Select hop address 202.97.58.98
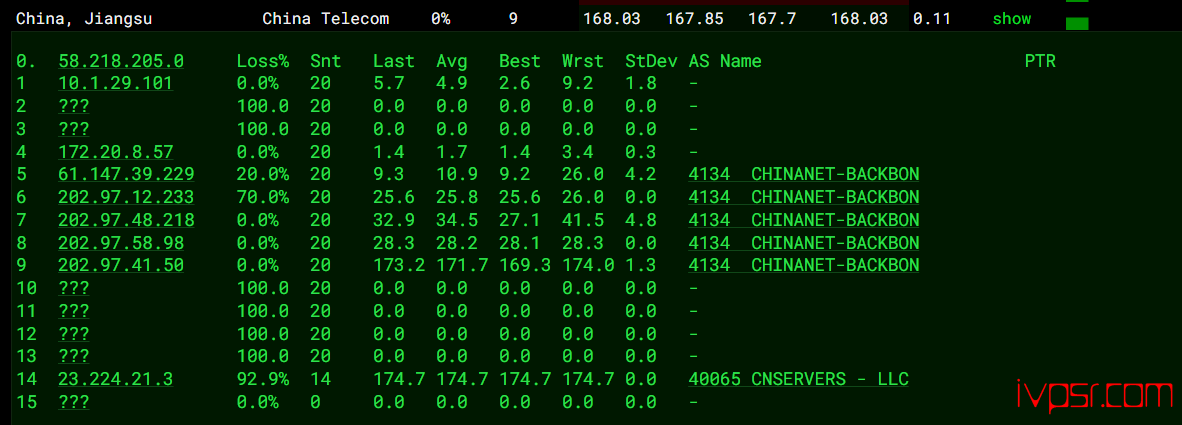The height and width of the screenshot is (425, 1182). point(121,243)
